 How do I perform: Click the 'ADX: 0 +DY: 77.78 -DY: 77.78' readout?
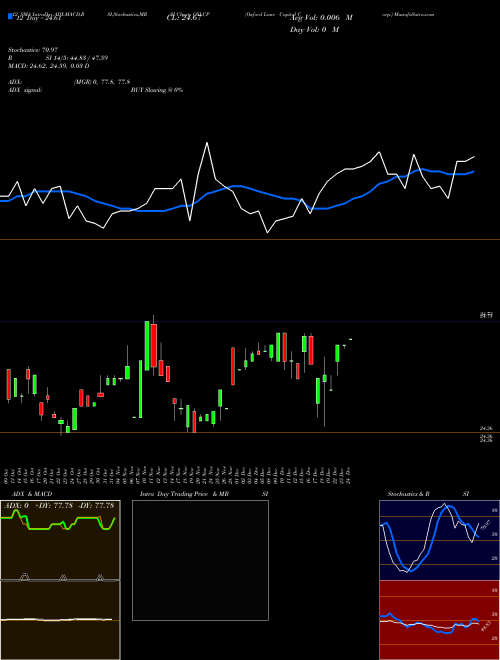click(59, 506)
